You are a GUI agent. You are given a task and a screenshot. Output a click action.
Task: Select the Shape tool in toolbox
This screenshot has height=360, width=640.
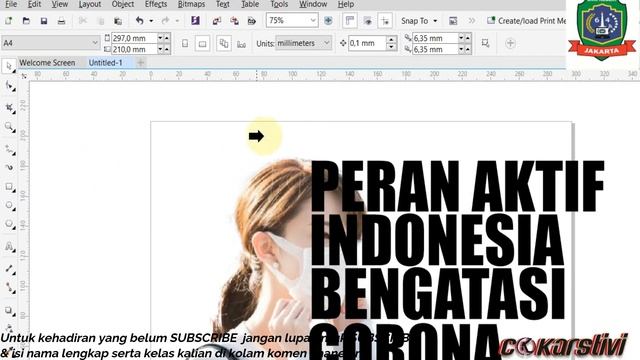point(9,86)
